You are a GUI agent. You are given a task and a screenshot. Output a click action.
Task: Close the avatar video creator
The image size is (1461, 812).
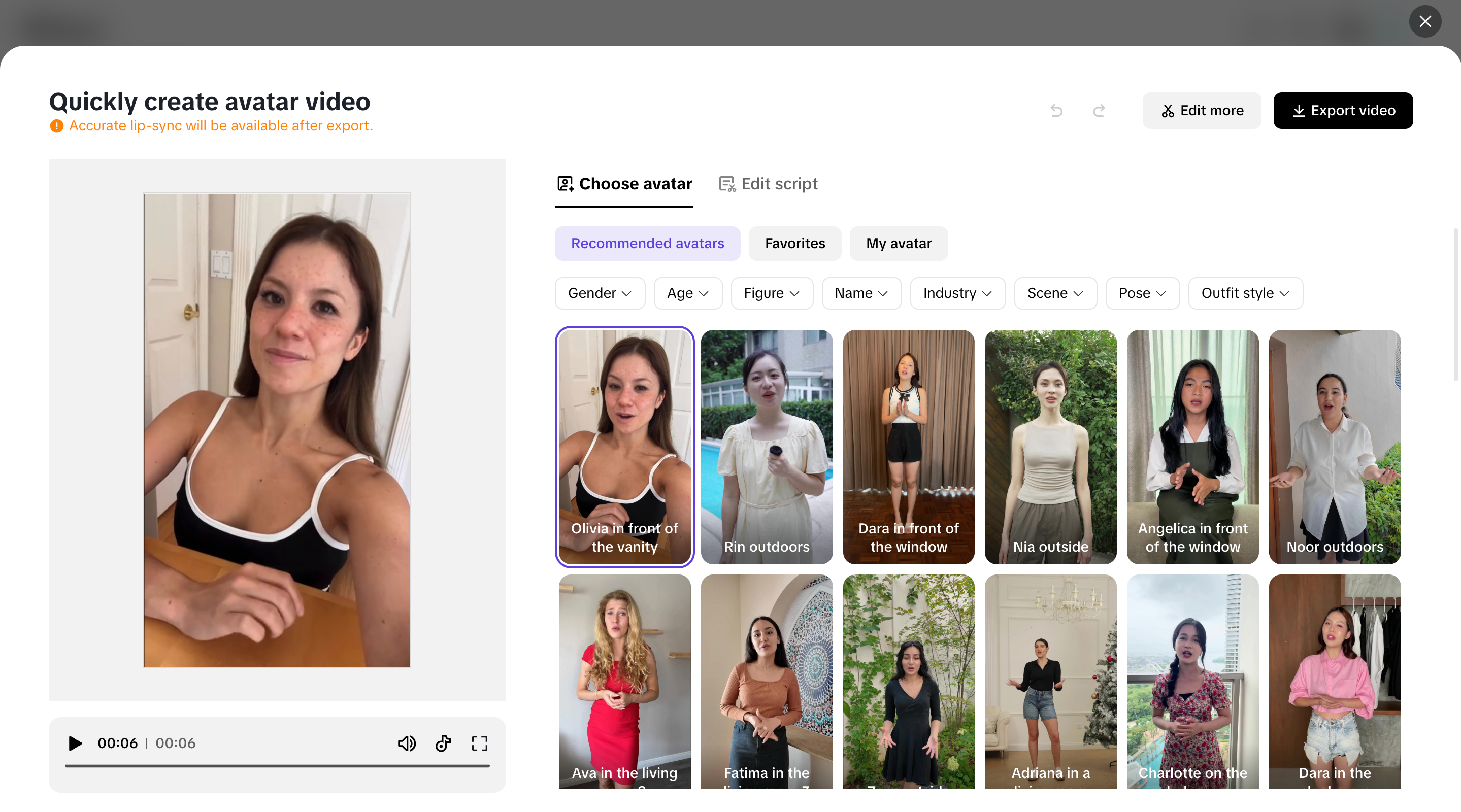1425,21
